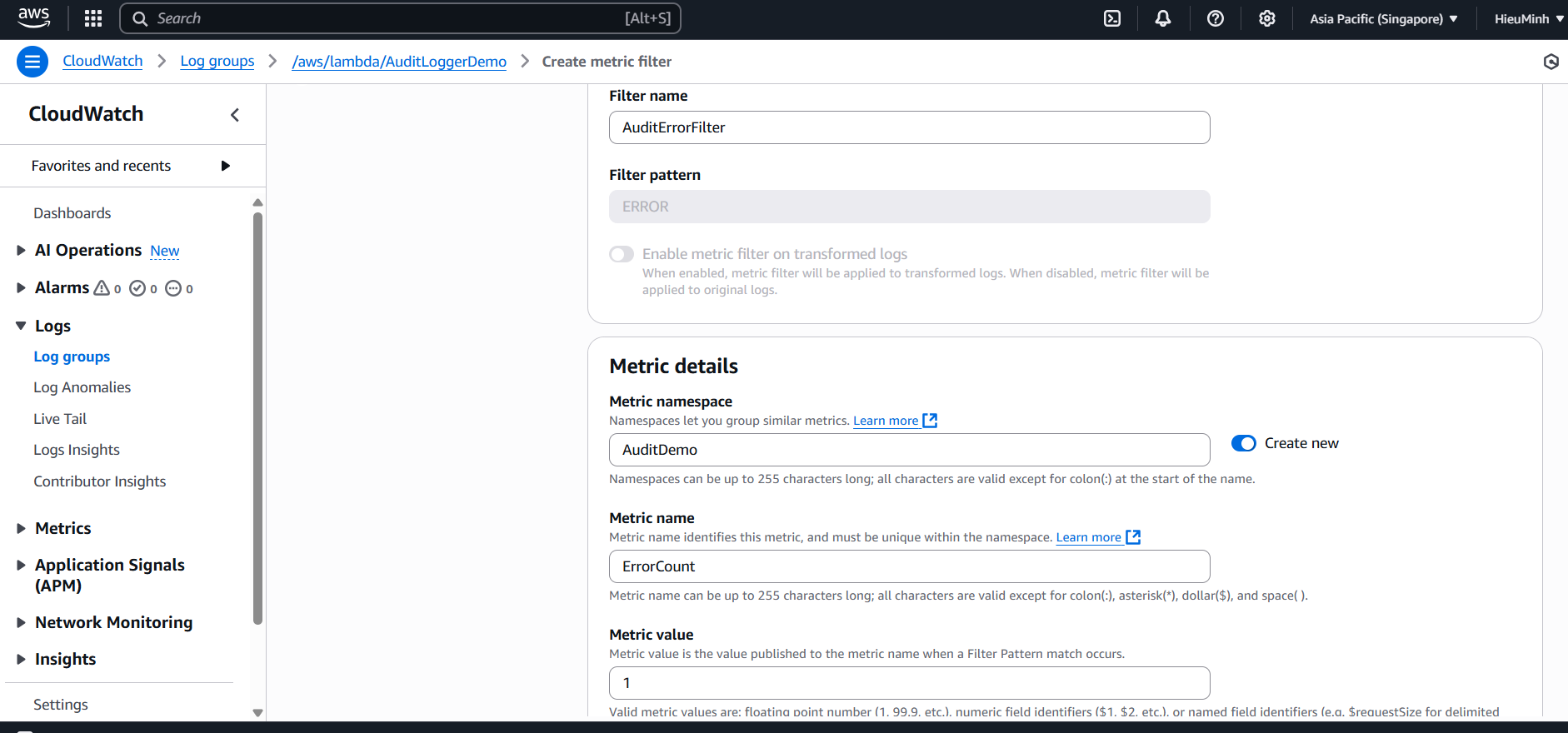This screenshot has width=1568, height=733.
Task: Toggle the Create new namespace switch
Action: (x=1244, y=443)
